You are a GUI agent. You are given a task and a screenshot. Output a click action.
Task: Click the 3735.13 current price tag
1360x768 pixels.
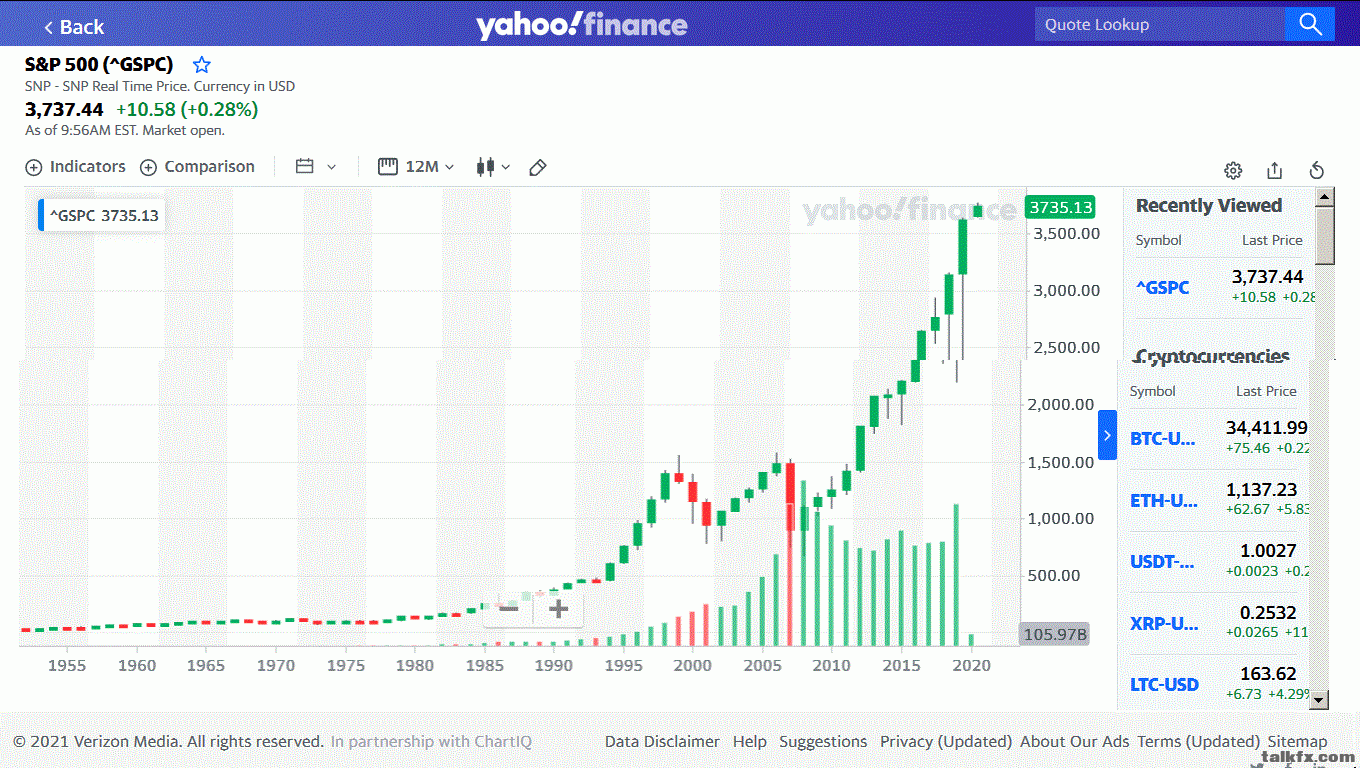tap(1060, 208)
